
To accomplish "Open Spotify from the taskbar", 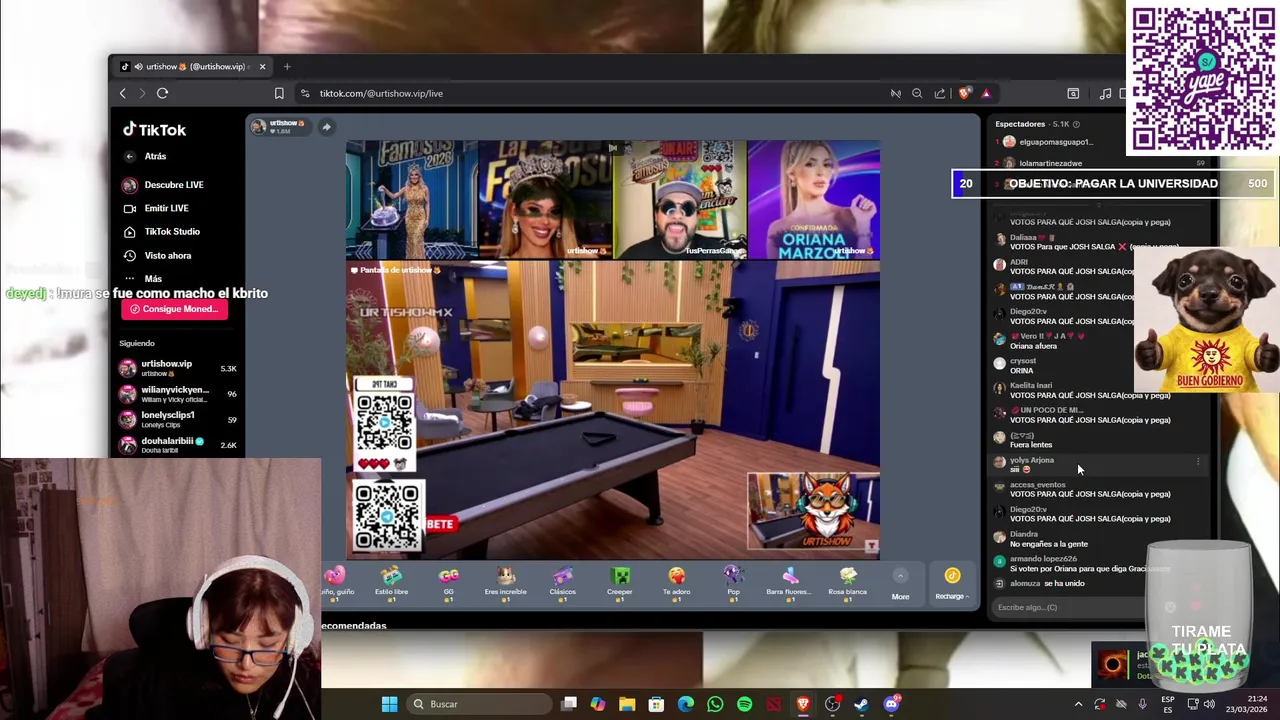I will [744, 704].
